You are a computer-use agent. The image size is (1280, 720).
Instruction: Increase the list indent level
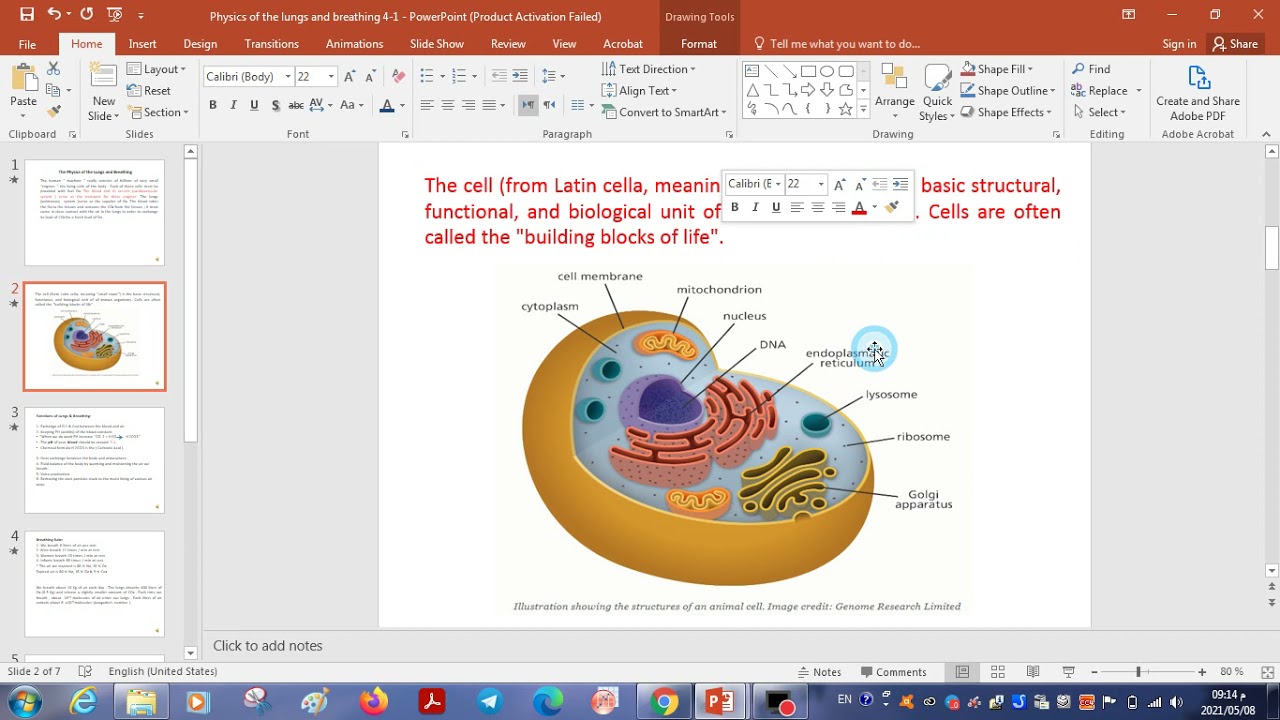click(518, 76)
